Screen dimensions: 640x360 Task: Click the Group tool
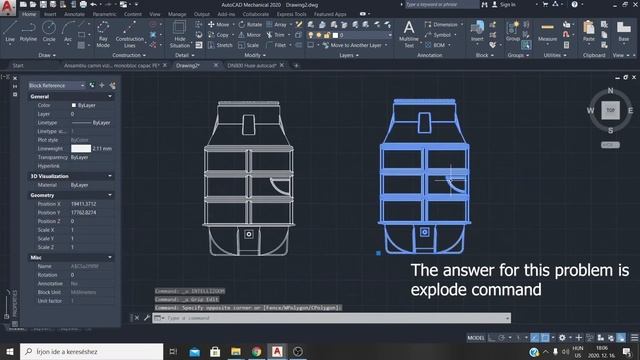click(x=513, y=32)
